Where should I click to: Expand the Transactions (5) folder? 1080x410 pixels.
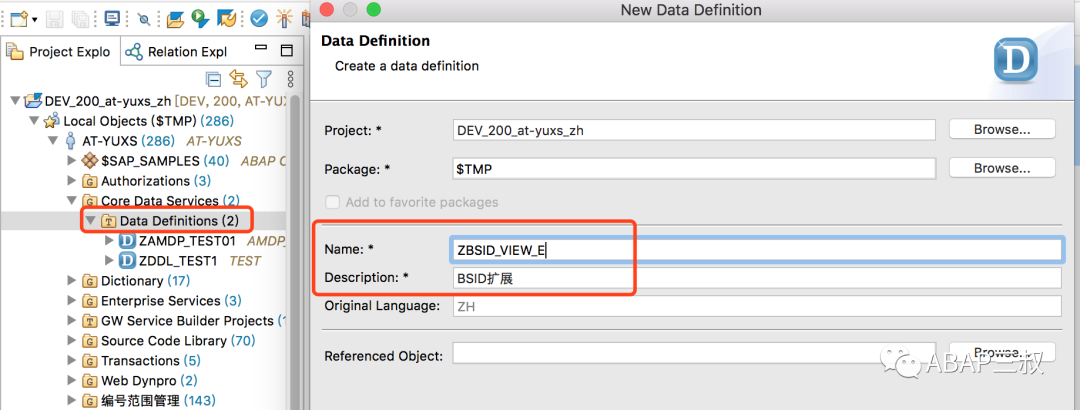click(x=72, y=360)
